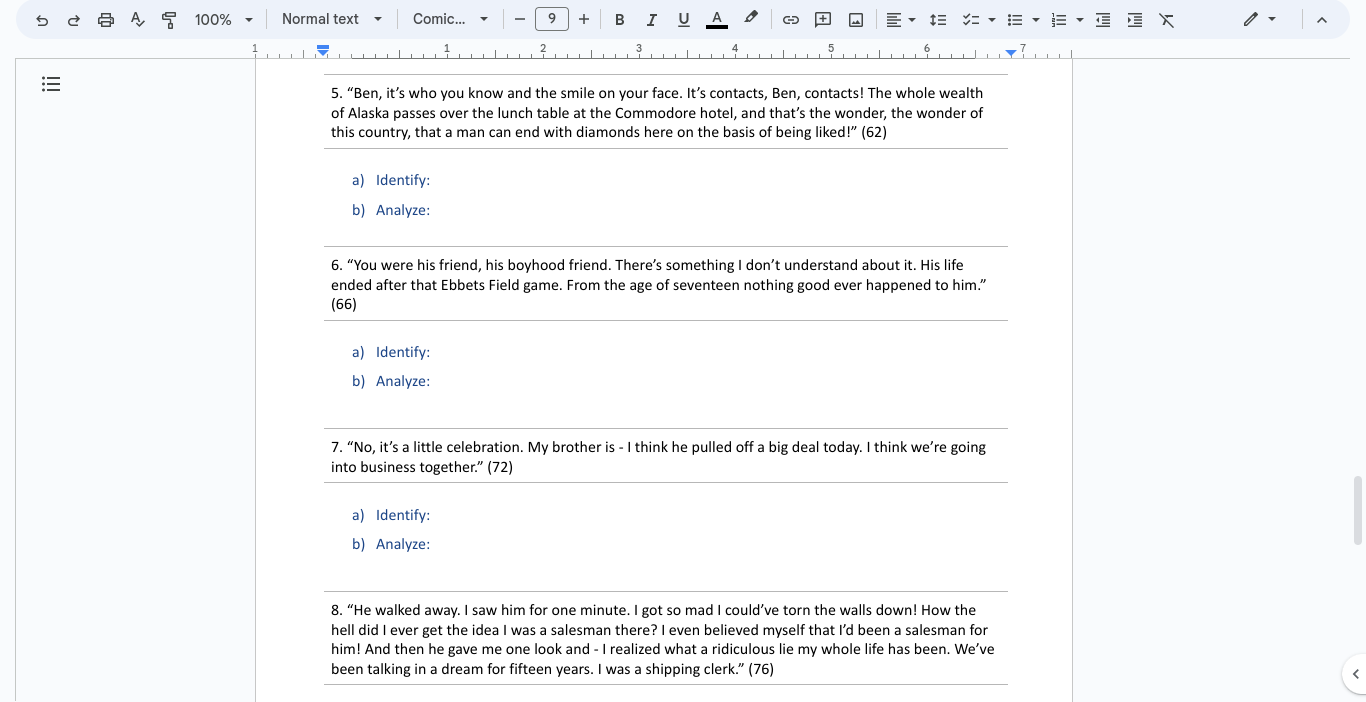Screen dimensions: 1366x702
Task: Click the quote beginning "He walked away"
Action: (x=662, y=639)
